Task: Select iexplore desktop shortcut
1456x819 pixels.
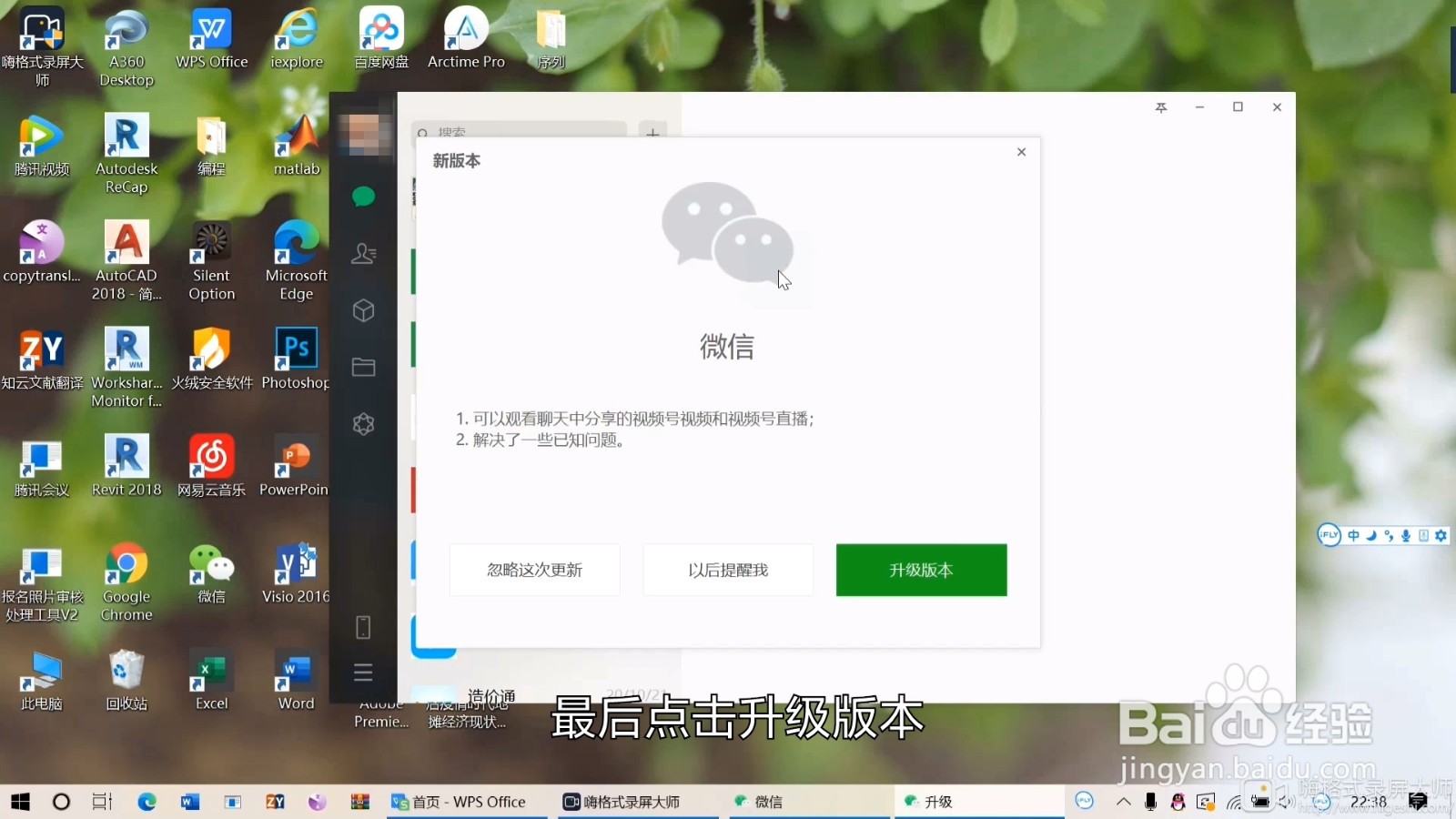Action: tap(297, 39)
